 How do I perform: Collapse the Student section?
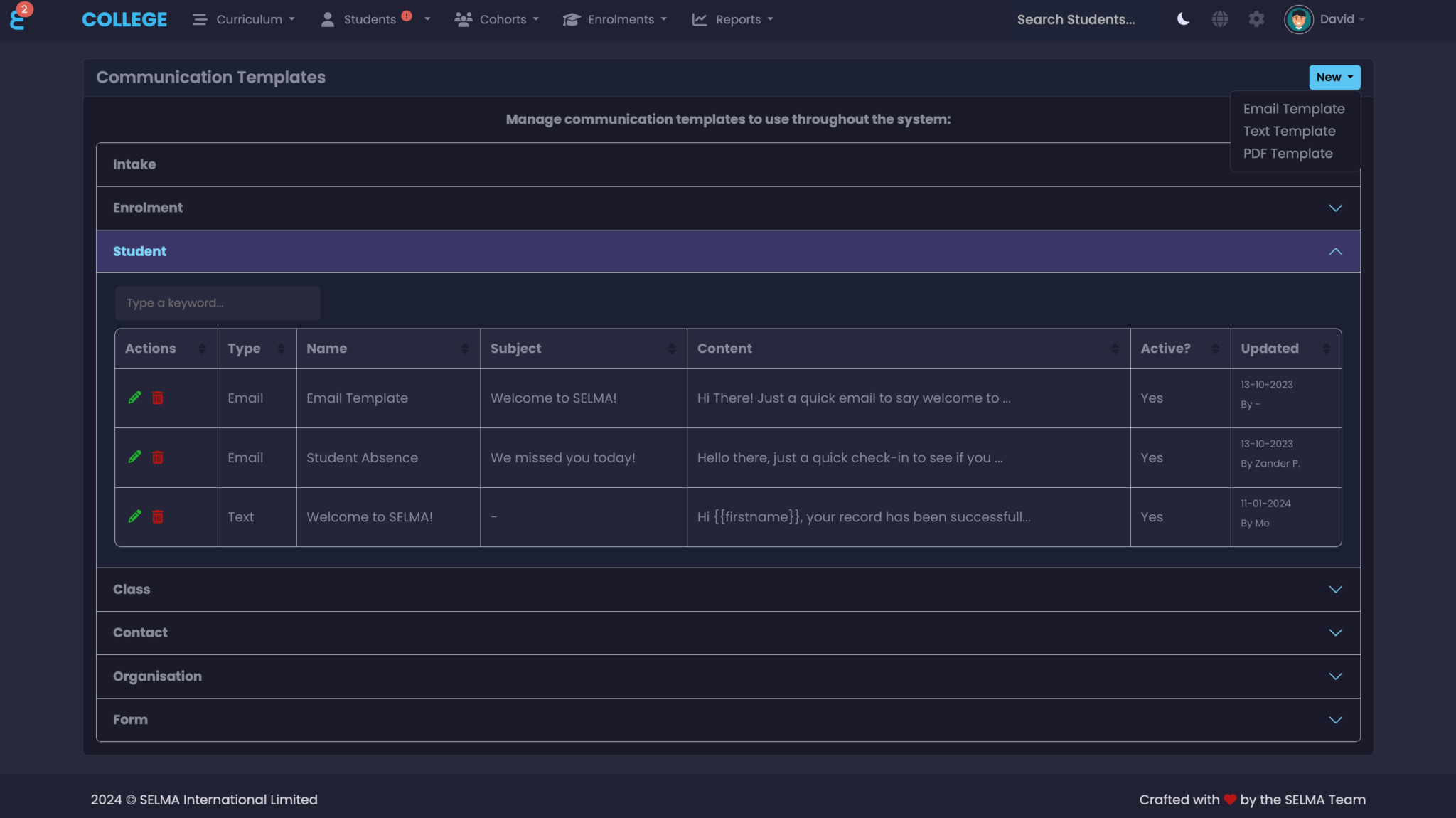pos(1335,252)
